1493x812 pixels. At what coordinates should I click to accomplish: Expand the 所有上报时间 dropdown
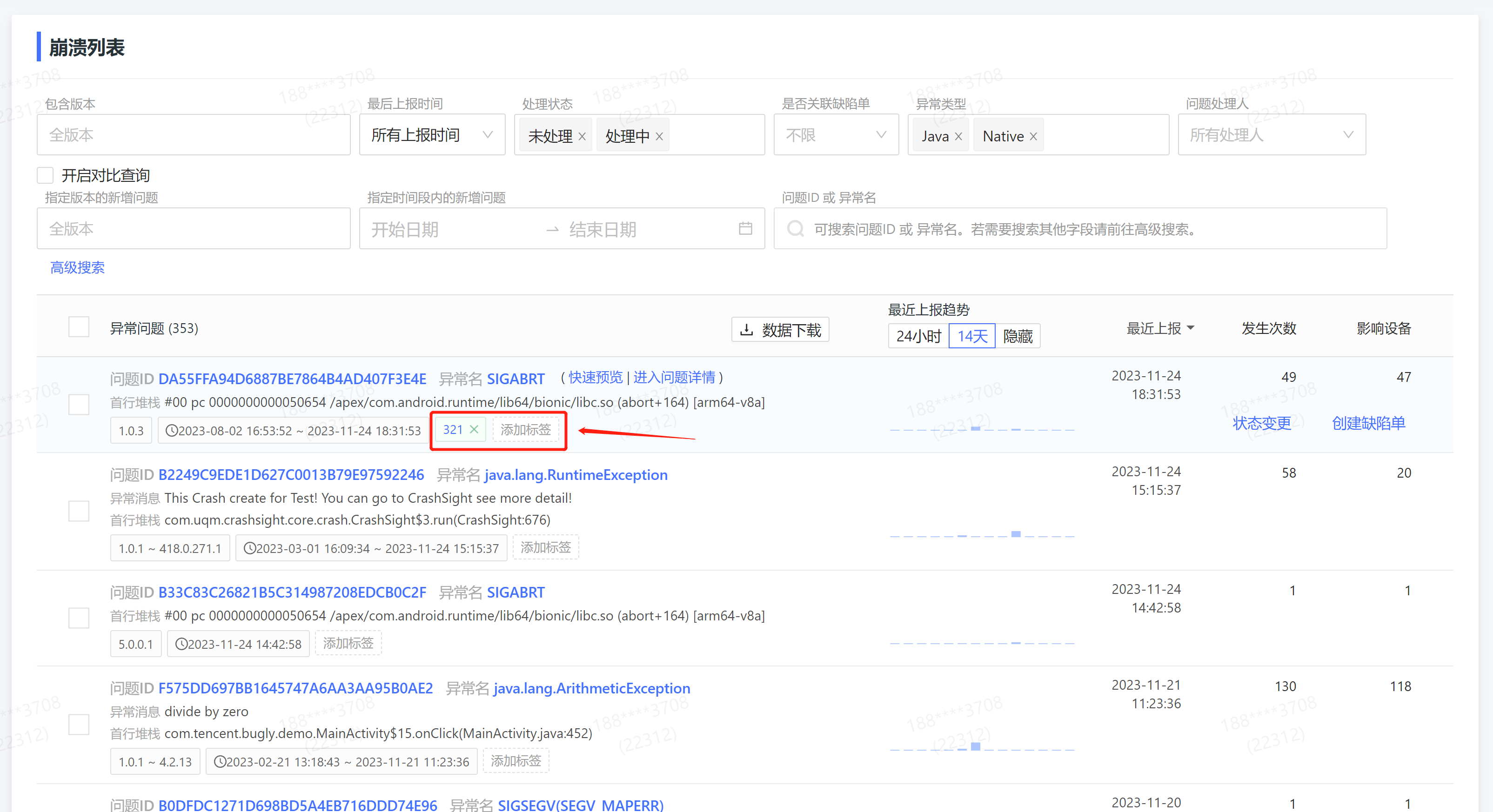432,134
